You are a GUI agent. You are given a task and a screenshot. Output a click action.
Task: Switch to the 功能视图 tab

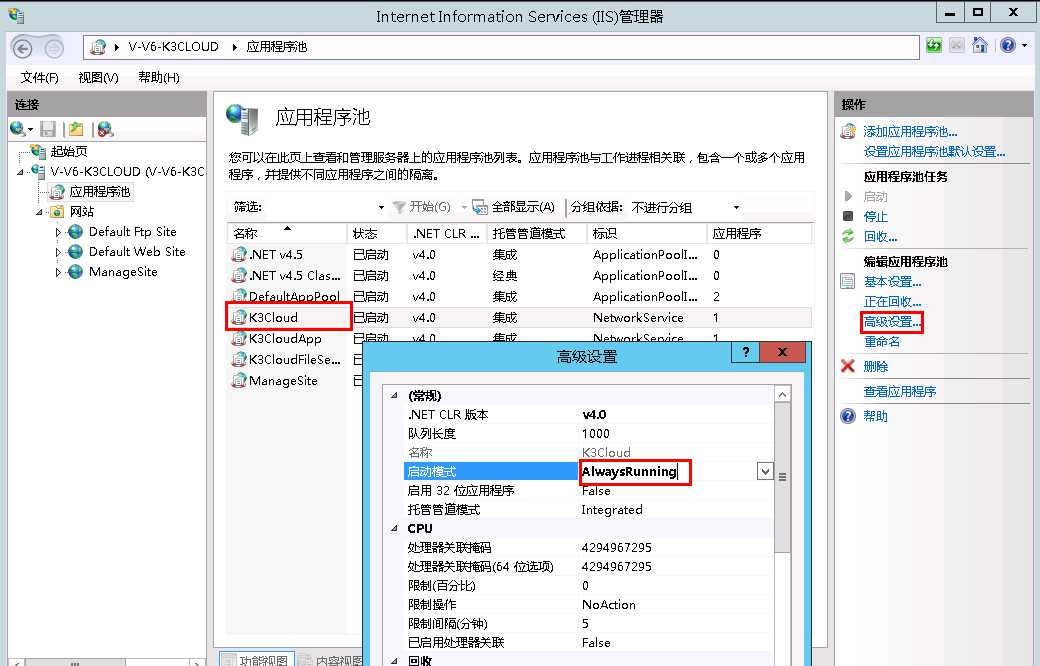coord(256,659)
